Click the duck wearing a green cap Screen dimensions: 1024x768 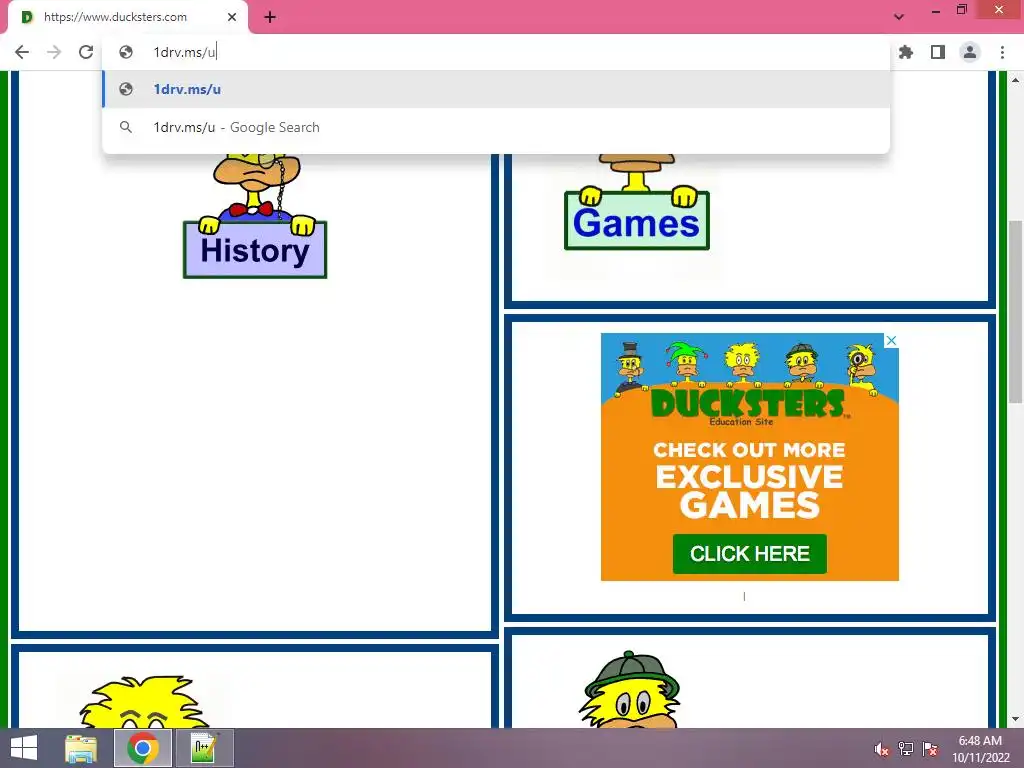(x=630, y=689)
